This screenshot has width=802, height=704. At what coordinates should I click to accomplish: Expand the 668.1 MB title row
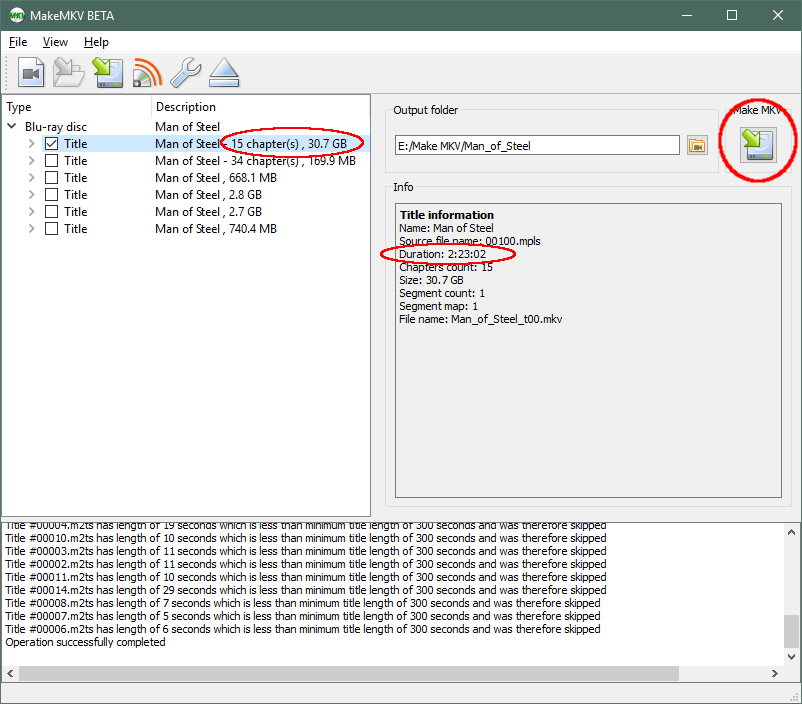point(31,178)
